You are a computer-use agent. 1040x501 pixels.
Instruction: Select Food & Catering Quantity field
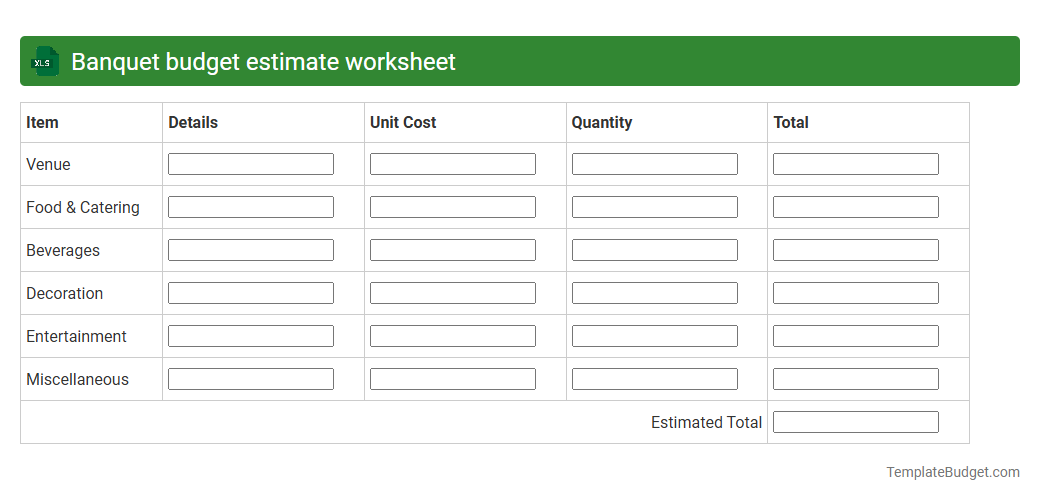tap(655, 207)
